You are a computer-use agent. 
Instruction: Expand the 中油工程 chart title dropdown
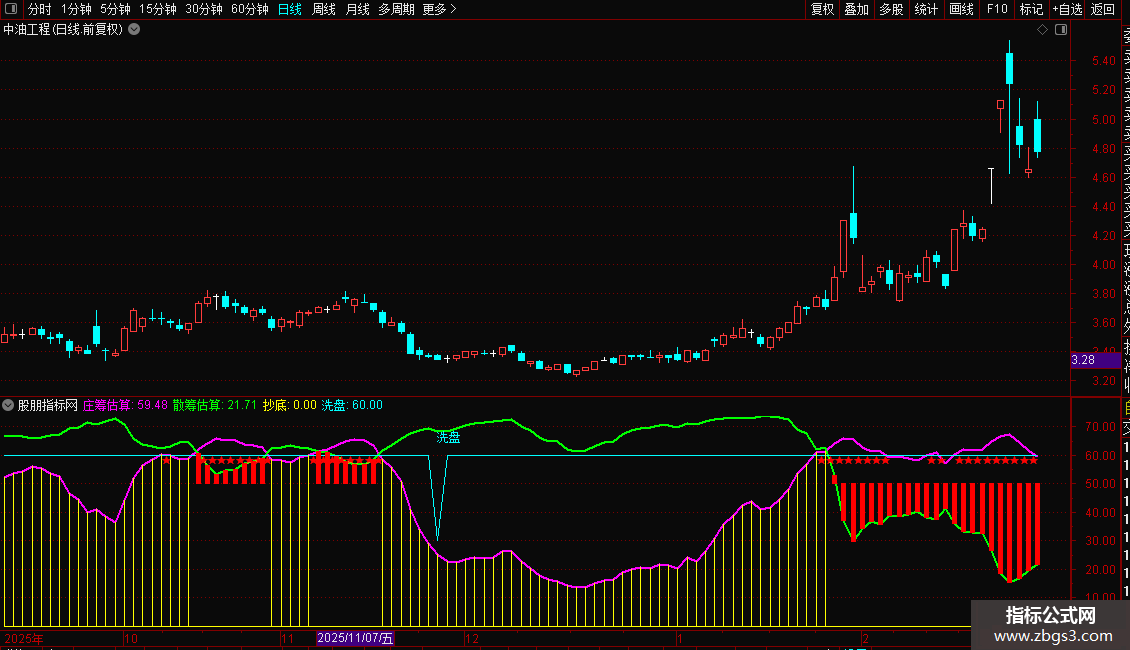click(x=134, y=30)
